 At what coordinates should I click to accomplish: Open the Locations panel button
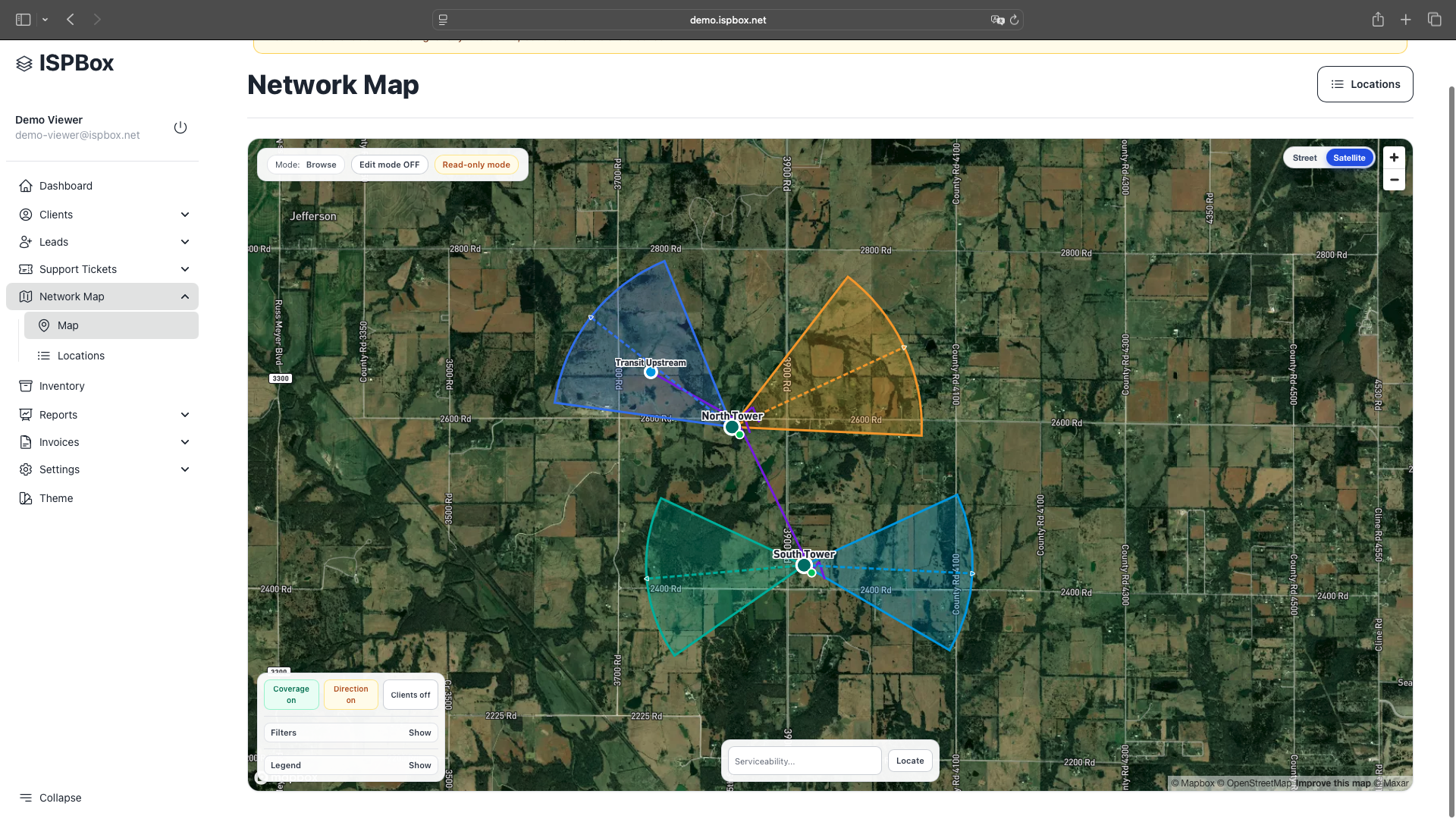pos(1365,83)
